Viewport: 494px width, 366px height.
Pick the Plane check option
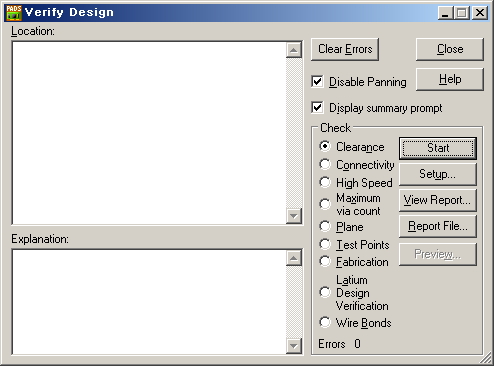325,226
